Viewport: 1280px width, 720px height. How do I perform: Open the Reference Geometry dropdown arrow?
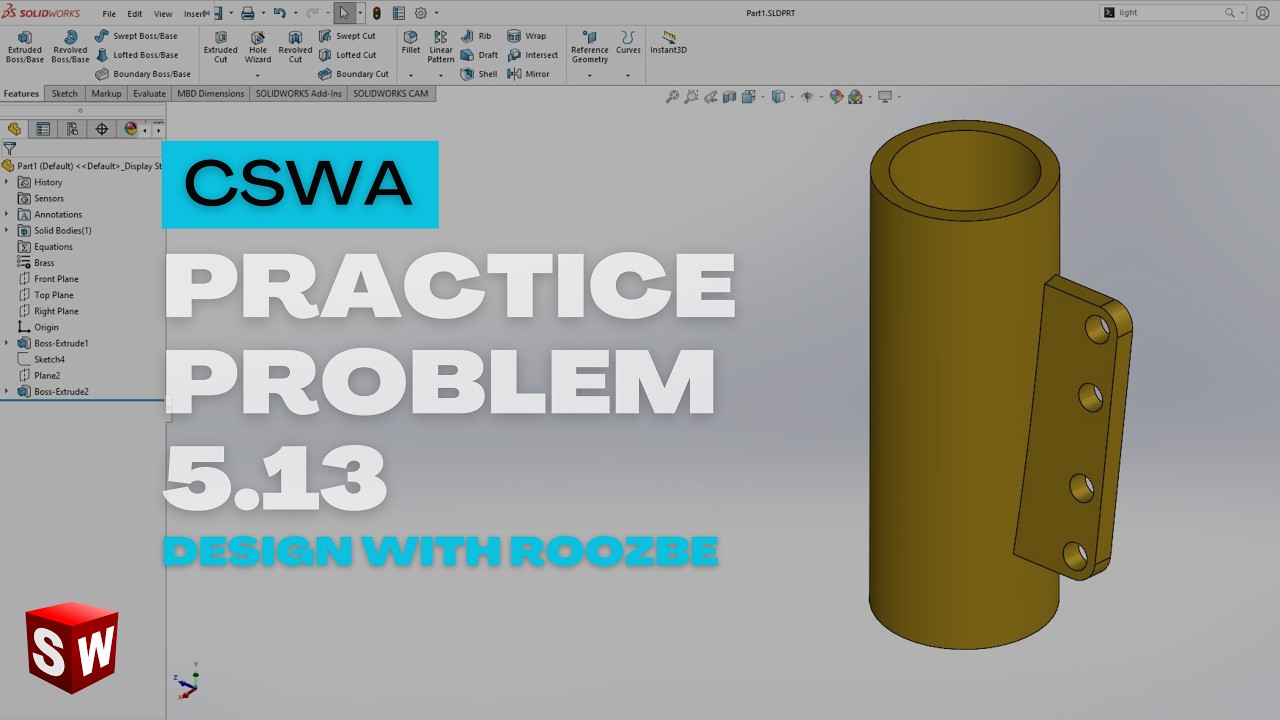click(x=590, y=76)
